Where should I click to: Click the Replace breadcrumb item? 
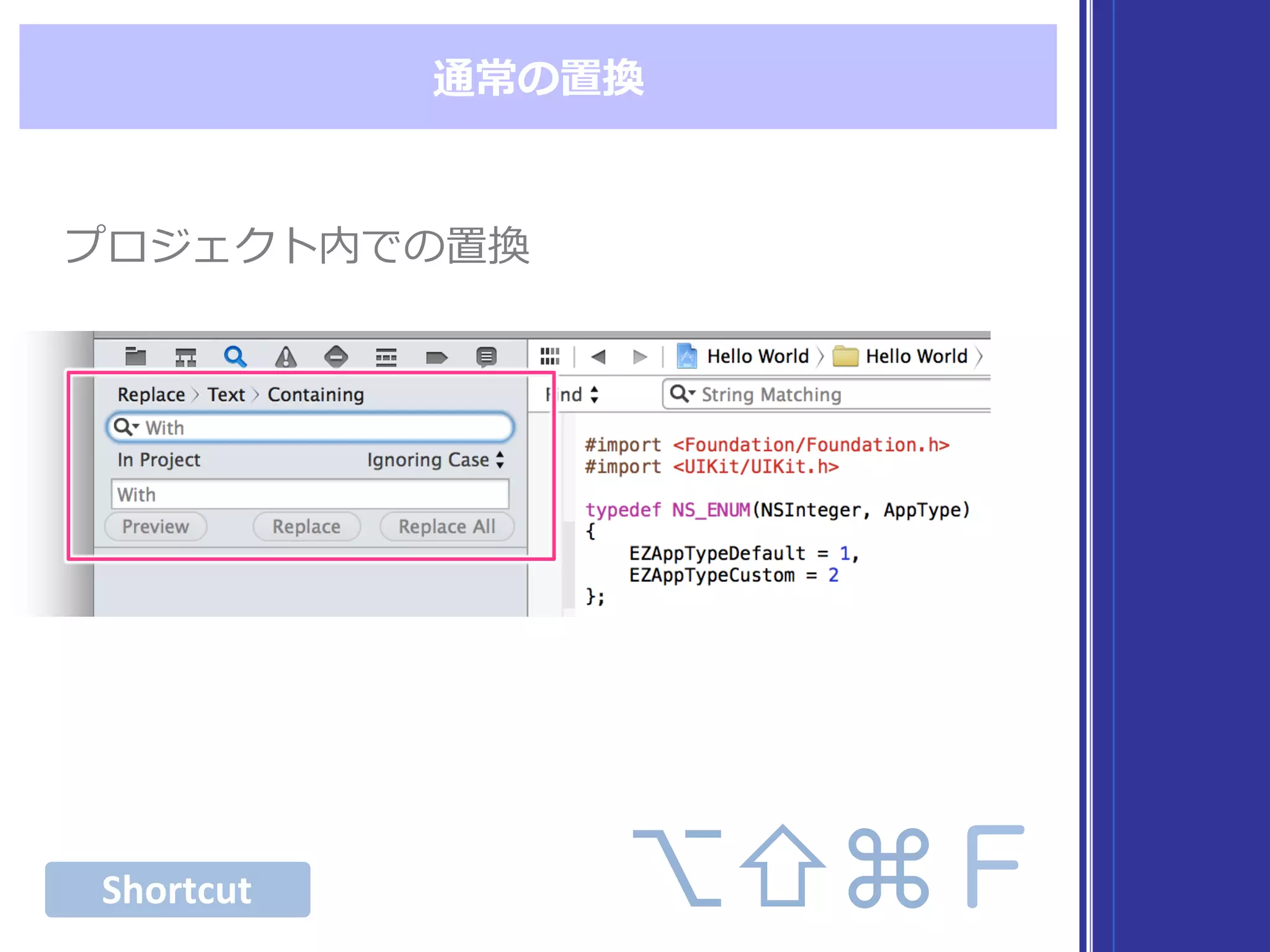[151, 395]
